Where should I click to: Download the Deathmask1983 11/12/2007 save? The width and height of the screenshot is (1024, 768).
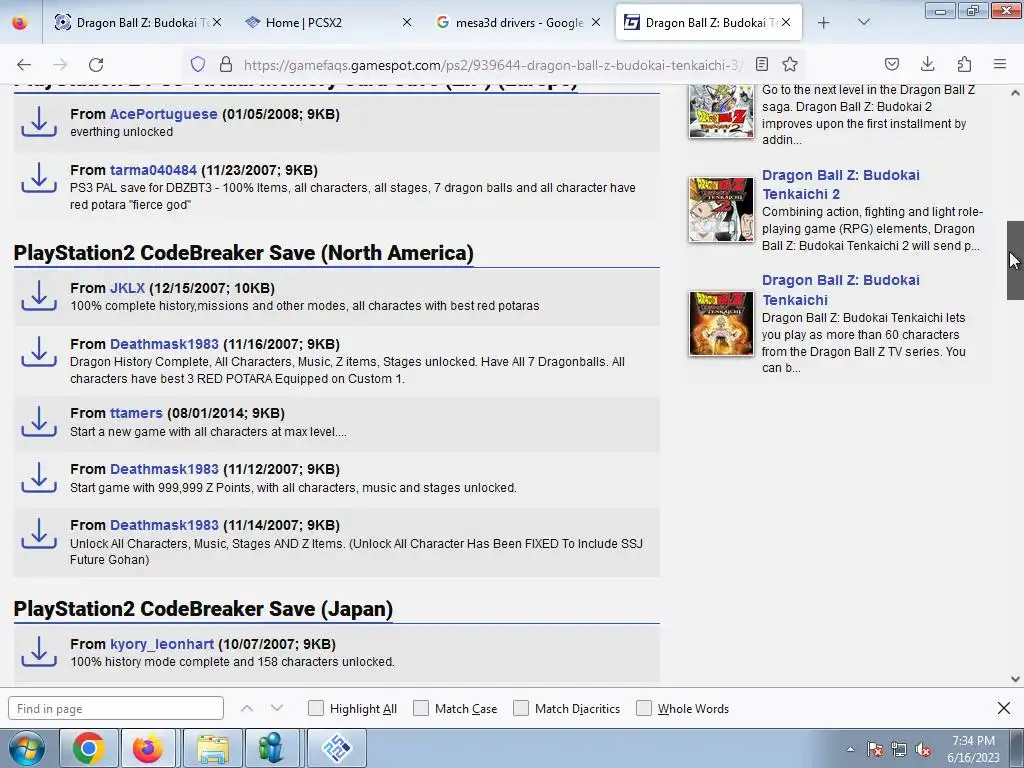pyautogui.click(x=39, y=477)
